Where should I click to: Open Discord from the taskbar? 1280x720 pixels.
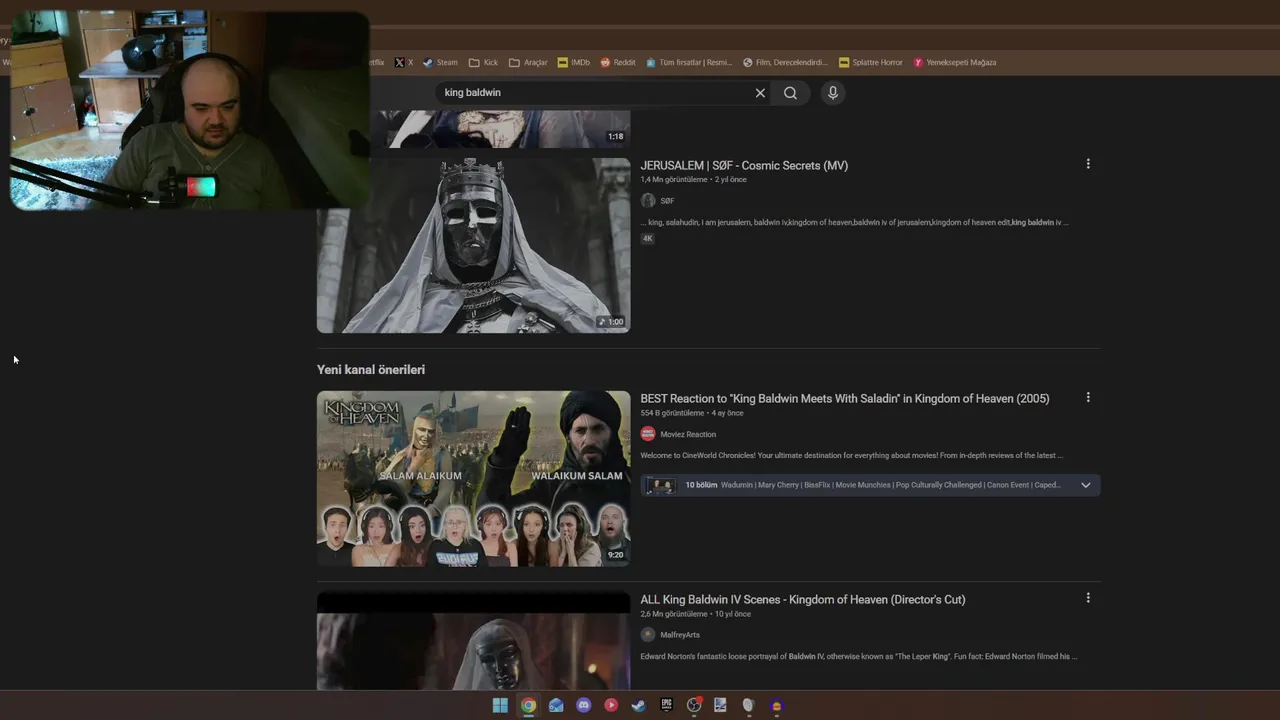coord(584,705)
